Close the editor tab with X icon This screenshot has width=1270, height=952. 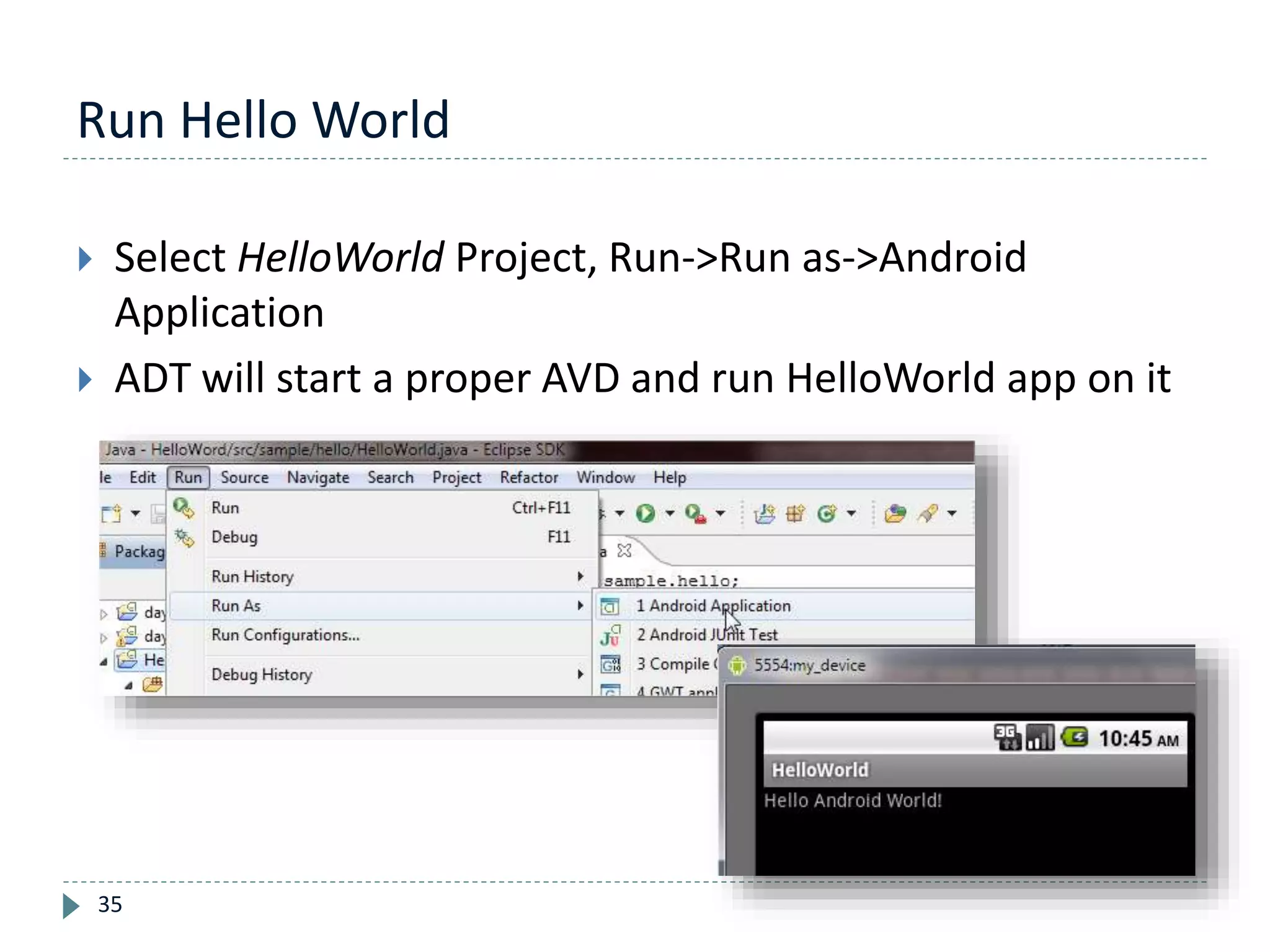point(624,550)
